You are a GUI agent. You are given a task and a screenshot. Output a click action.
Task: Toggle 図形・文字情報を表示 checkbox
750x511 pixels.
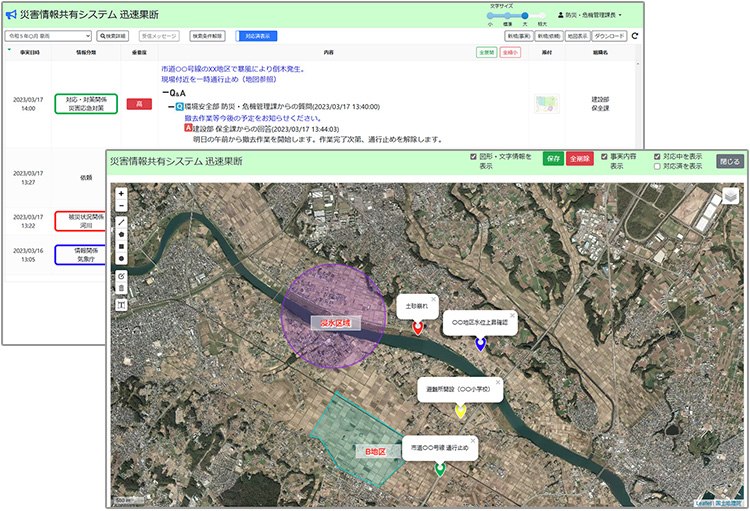pos(473,157)
